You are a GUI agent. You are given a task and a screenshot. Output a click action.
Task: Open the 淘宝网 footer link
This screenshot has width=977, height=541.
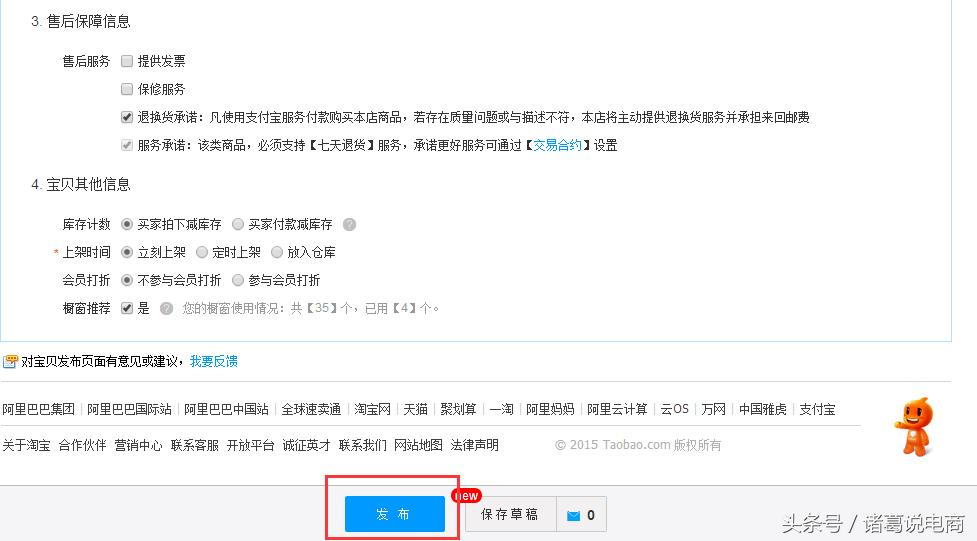click(372, 409)
